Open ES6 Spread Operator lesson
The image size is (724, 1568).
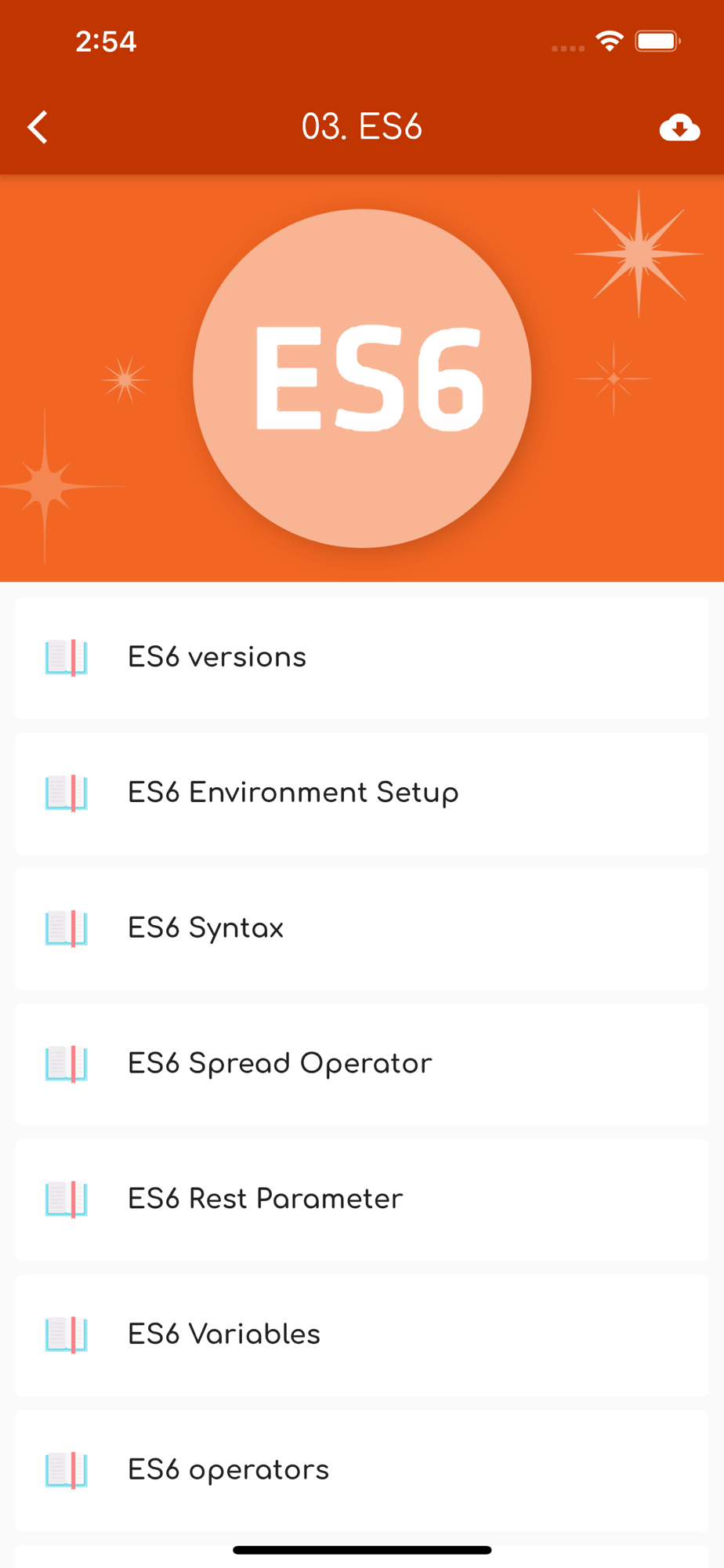(362, 1064)
